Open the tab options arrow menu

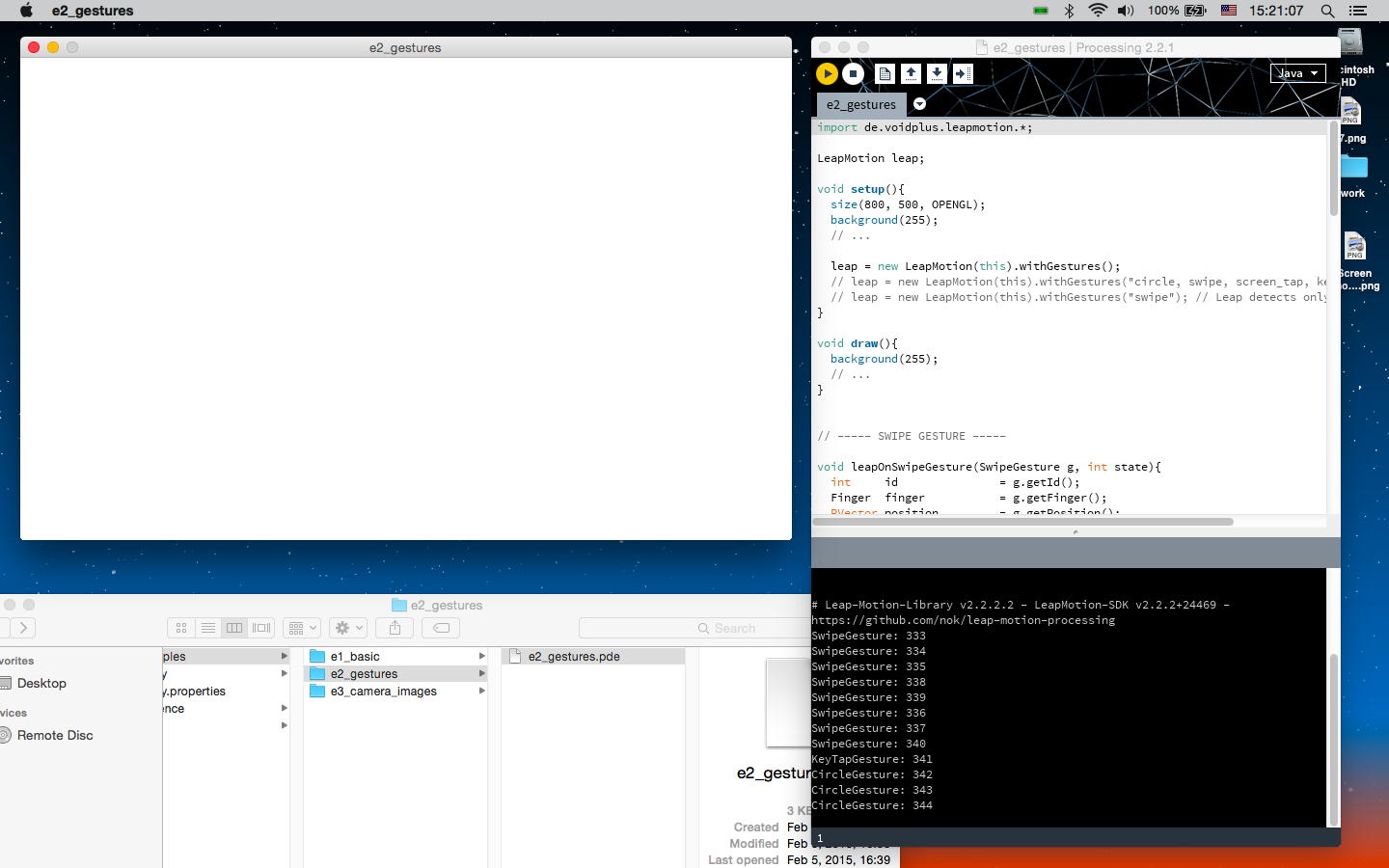[x=919, y=104]
